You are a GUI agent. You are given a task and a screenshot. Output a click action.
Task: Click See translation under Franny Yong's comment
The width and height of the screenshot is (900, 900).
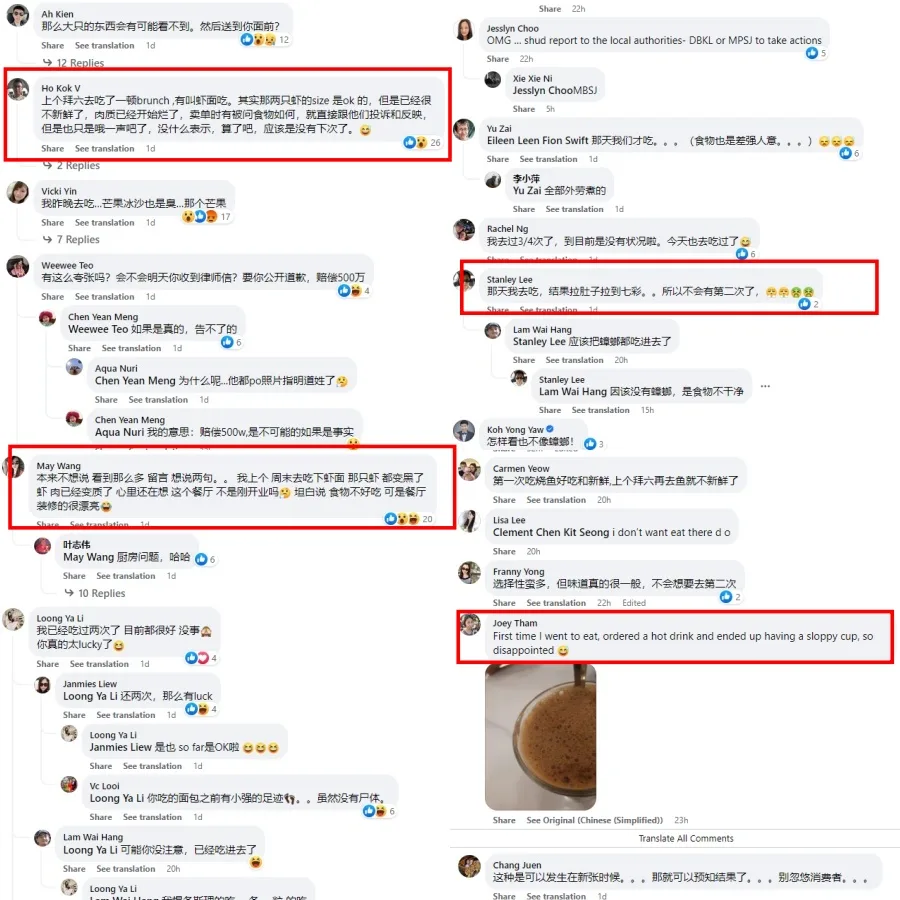pos(556,603)
